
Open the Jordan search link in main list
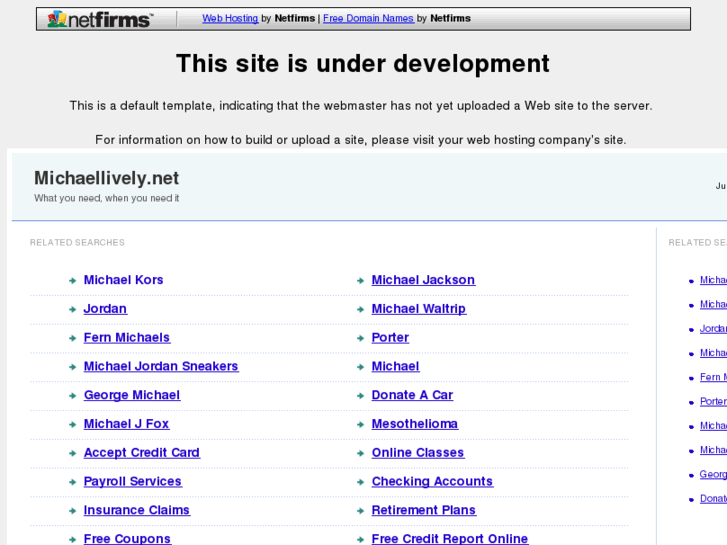click(105, 308)
